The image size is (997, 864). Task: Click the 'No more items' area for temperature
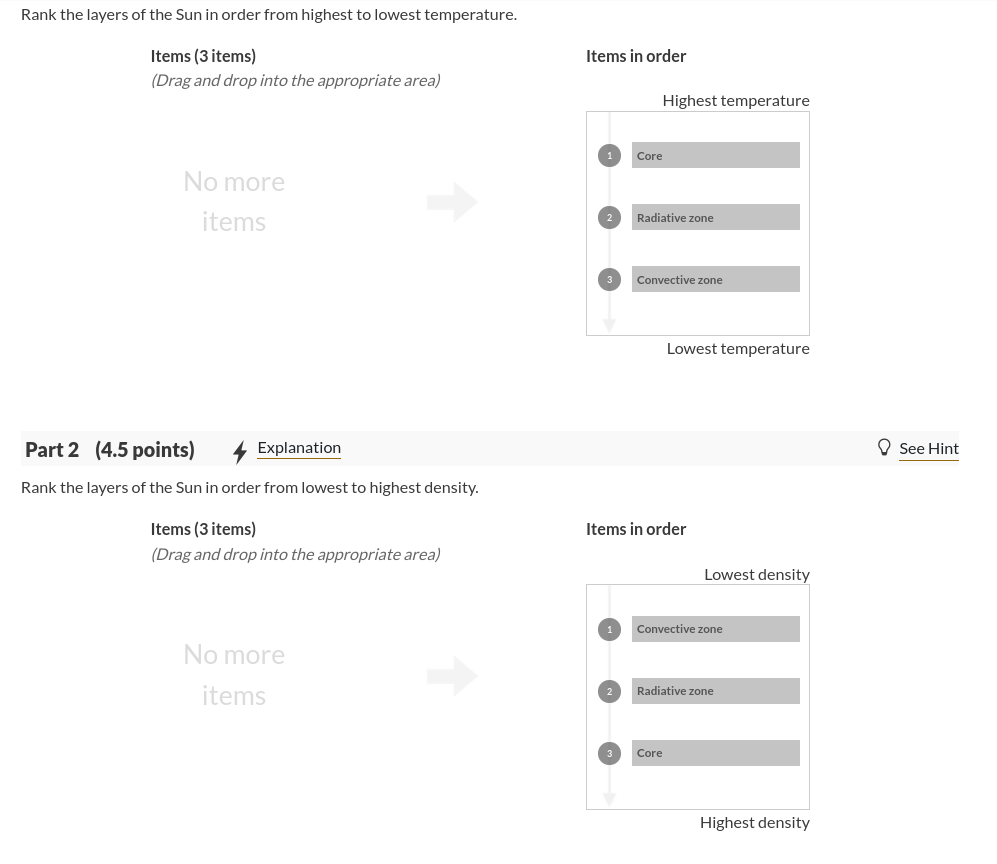tap(234, 201)
